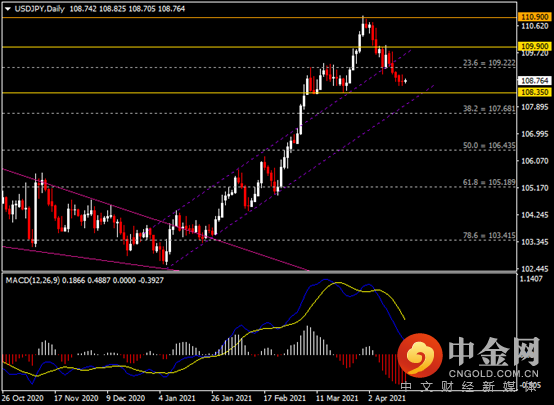Select Fibonacci 23.6 = 109.222 label
The width and height of the screenshot is (554, 405).
point(489,63)
